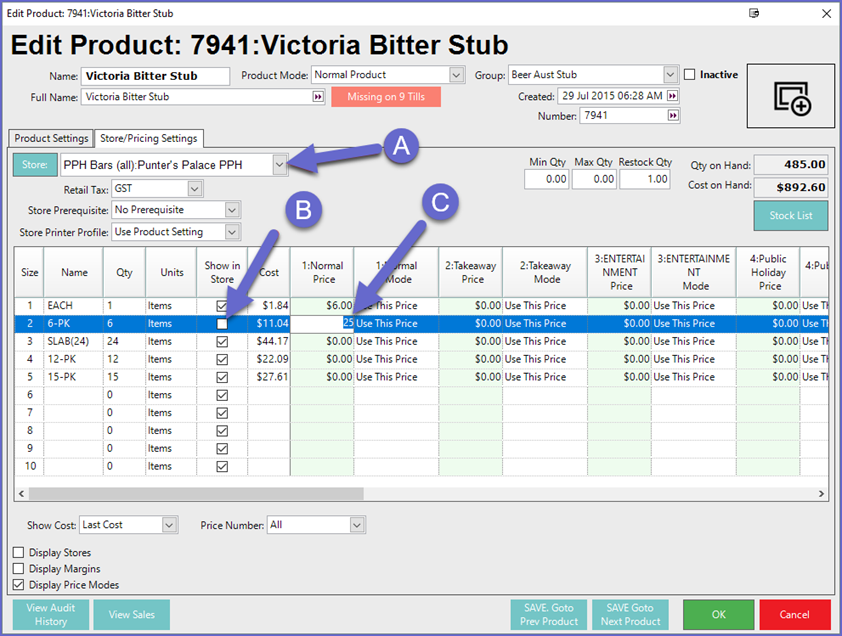Image resolution: width=842 pixels, height=636 pixels.
Task: Switch to the Product Settings tab
Action: (51, 139)
